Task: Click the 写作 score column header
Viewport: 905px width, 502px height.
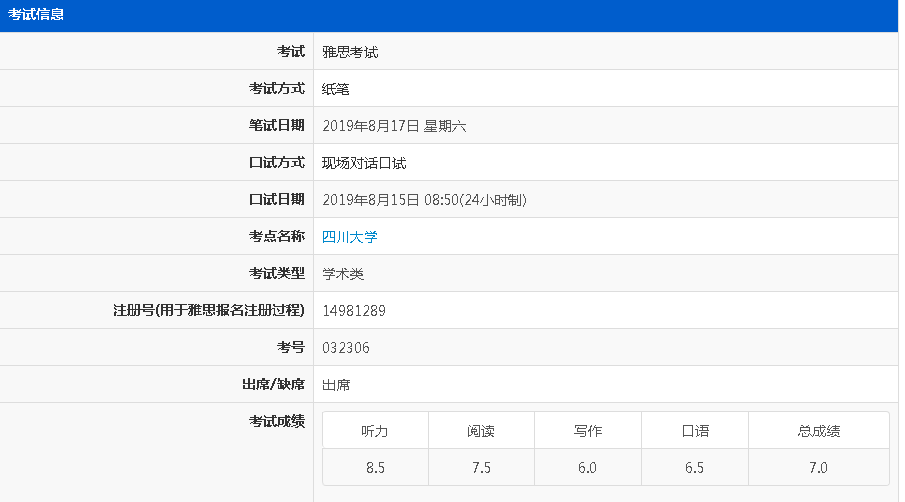Action: tap(588, 430)
